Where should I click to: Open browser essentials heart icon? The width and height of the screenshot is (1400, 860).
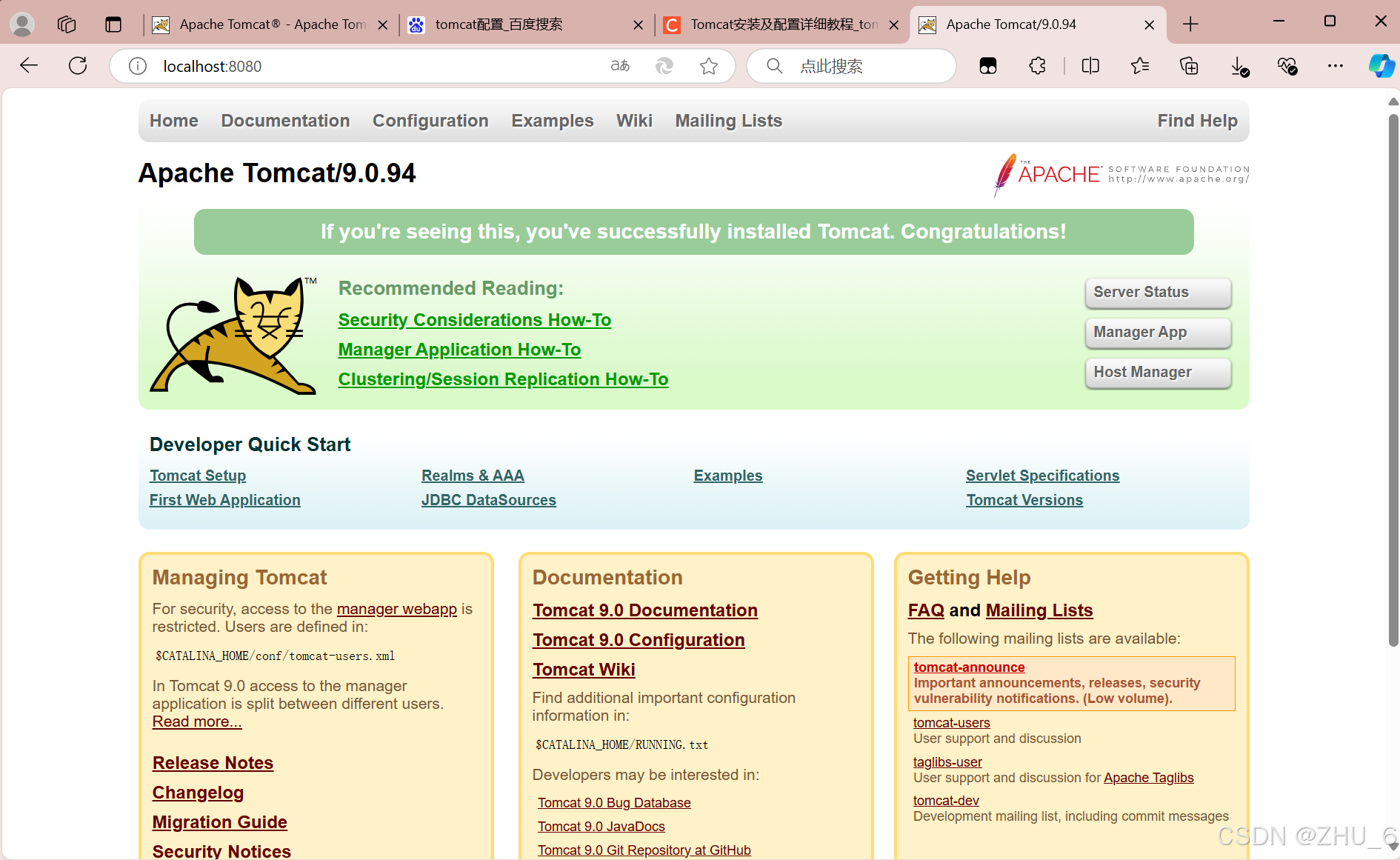1287,66
